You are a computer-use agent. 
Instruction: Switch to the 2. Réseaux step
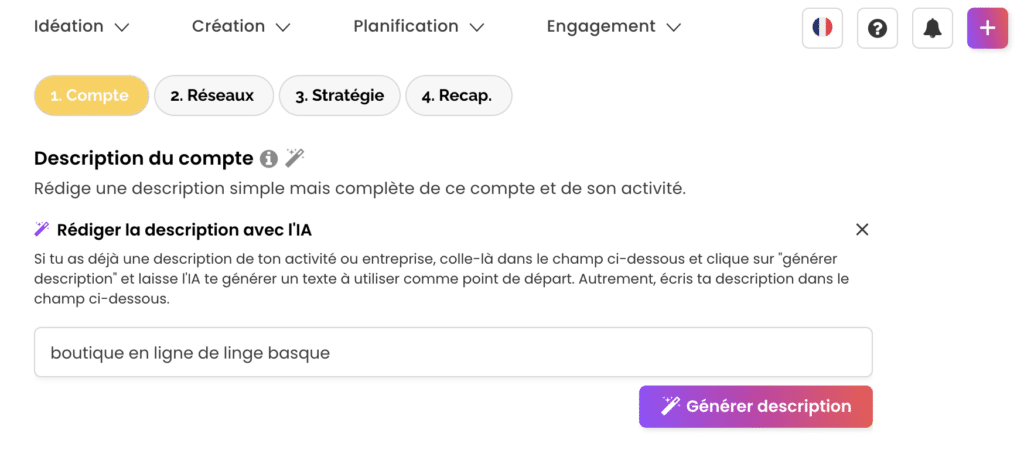[212, 96]
